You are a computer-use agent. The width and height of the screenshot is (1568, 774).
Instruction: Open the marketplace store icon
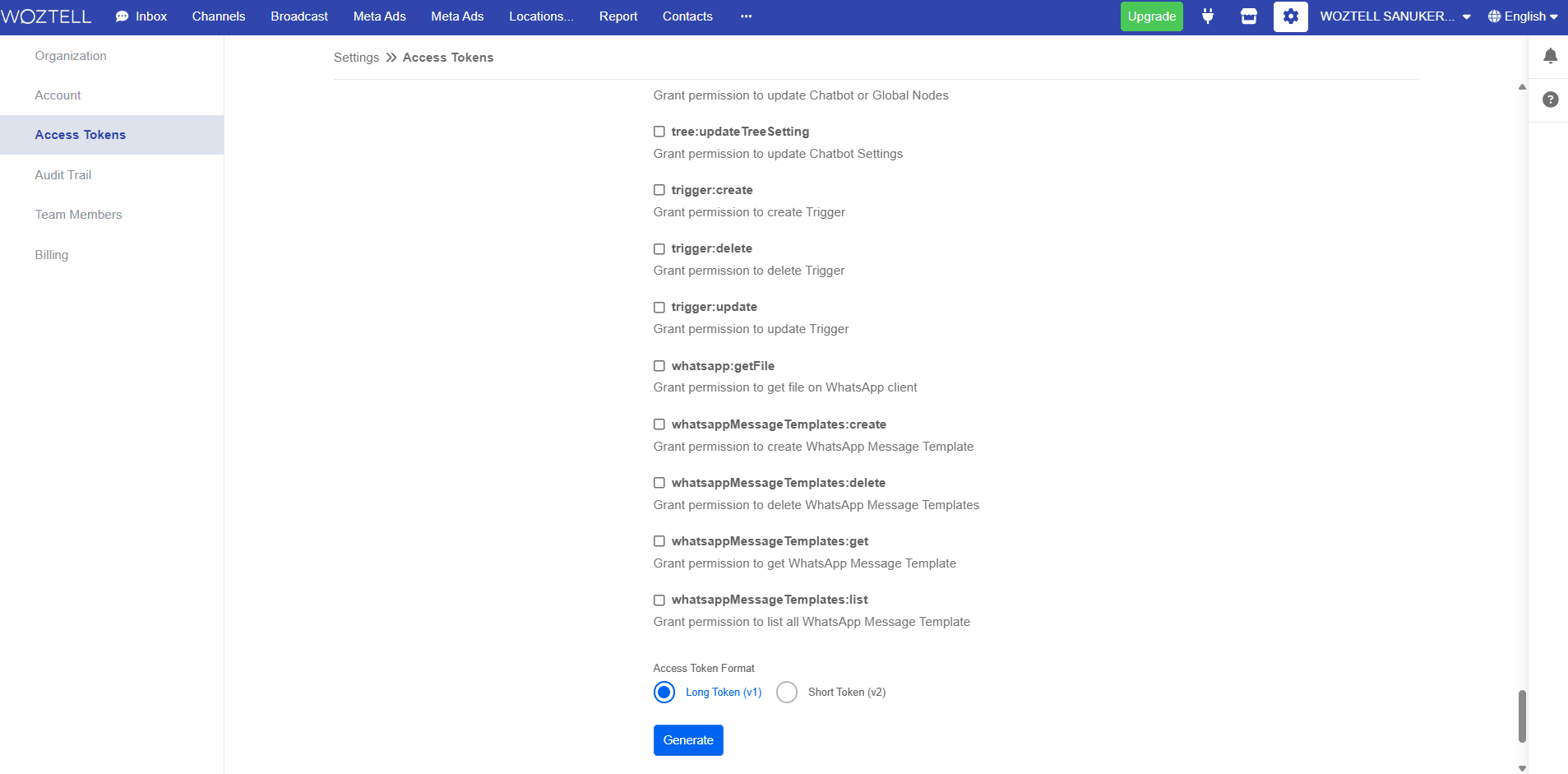click(1248, 16)
